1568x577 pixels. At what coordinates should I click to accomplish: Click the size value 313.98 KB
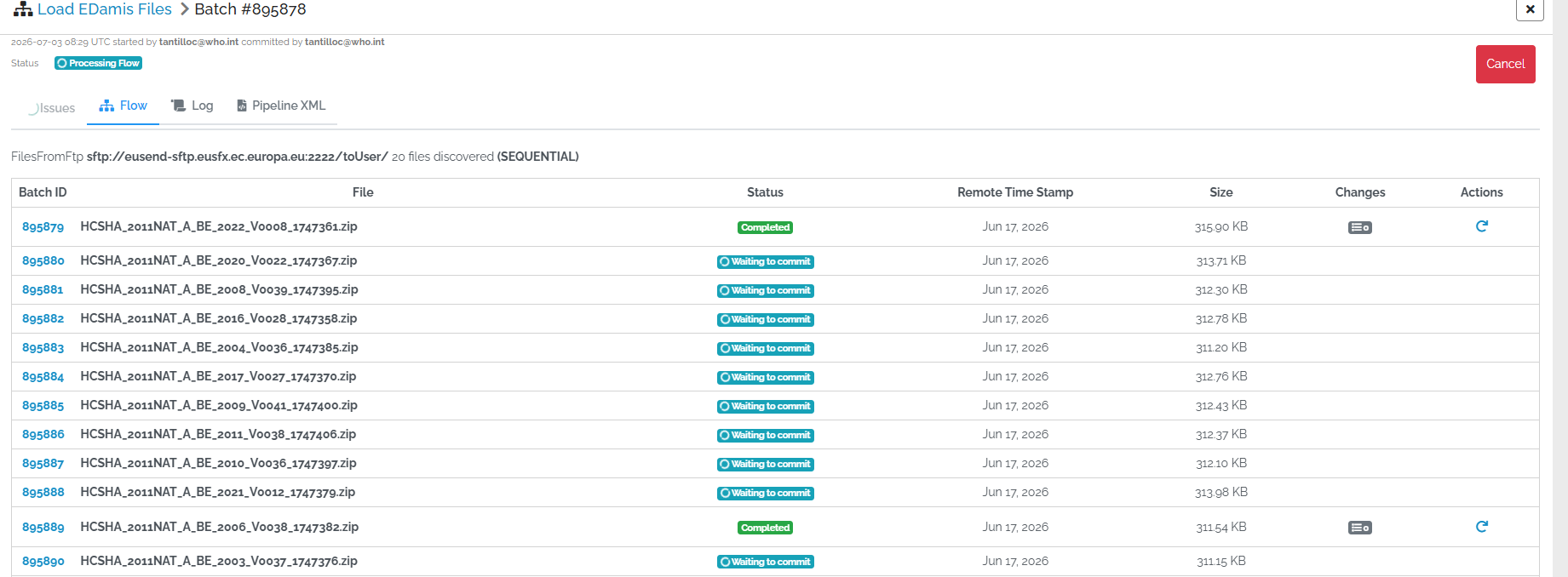(1221, 492)
